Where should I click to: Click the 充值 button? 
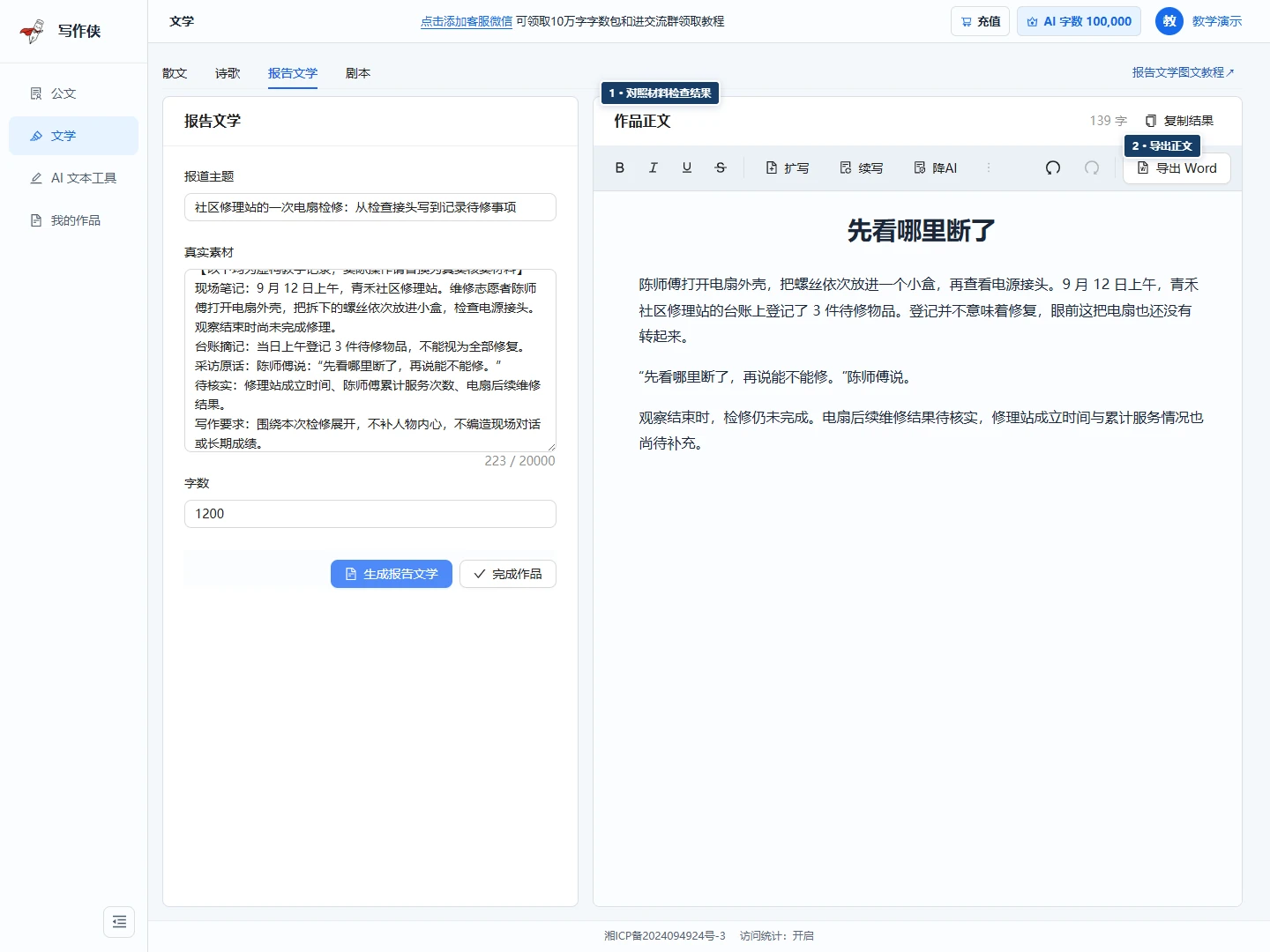click(x=980, y=21)
